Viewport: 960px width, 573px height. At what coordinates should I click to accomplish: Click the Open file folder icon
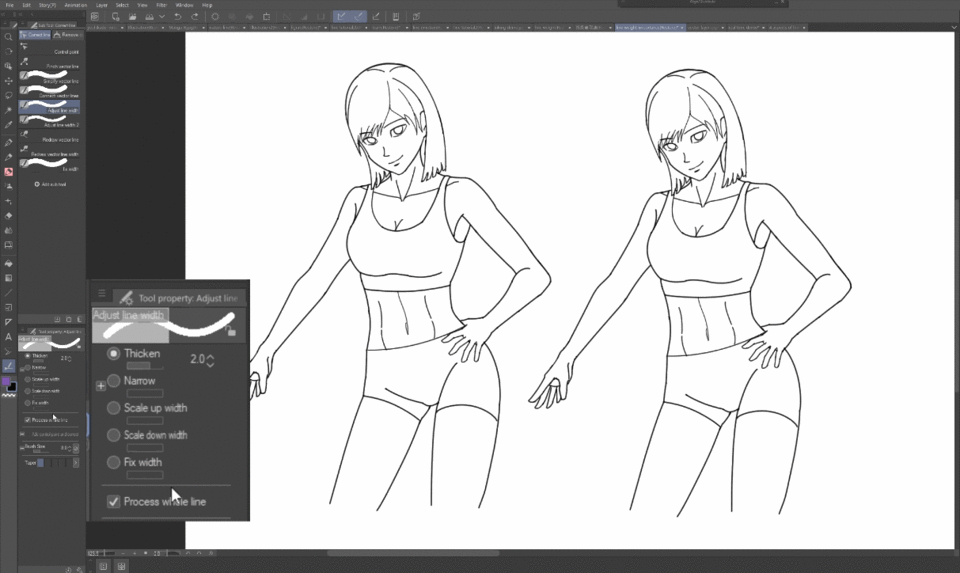[132, 17]
